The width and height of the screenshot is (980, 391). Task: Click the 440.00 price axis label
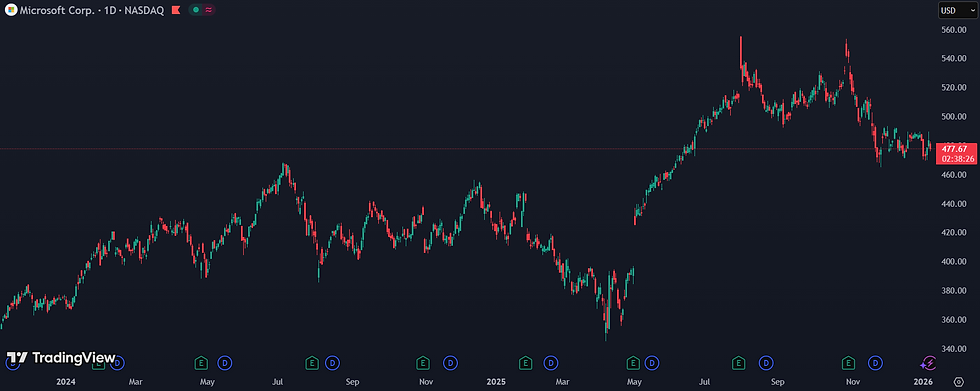pos(954,204)
